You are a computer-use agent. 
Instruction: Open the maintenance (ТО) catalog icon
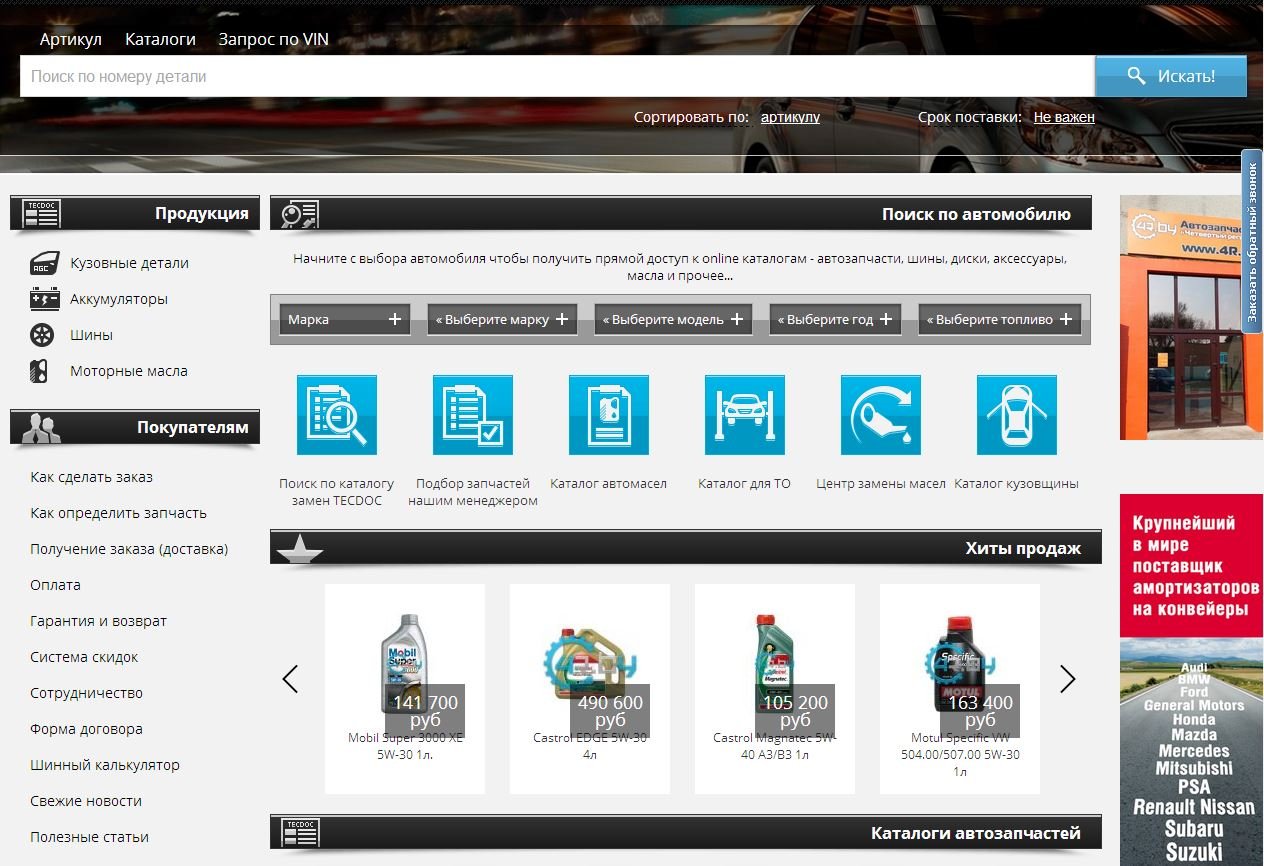coord(745,415)
